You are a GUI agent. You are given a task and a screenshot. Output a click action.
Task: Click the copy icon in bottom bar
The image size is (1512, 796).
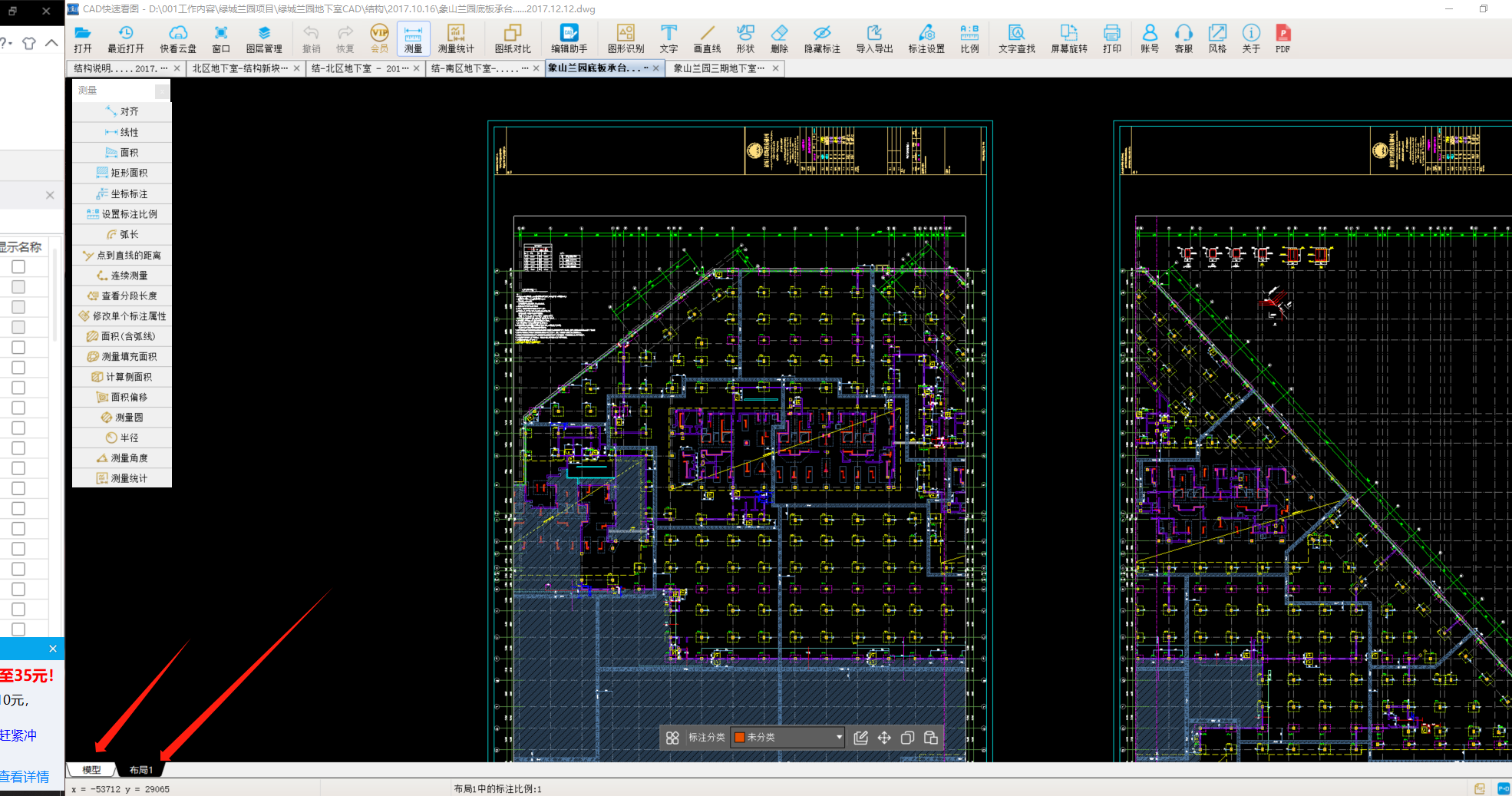907,738
